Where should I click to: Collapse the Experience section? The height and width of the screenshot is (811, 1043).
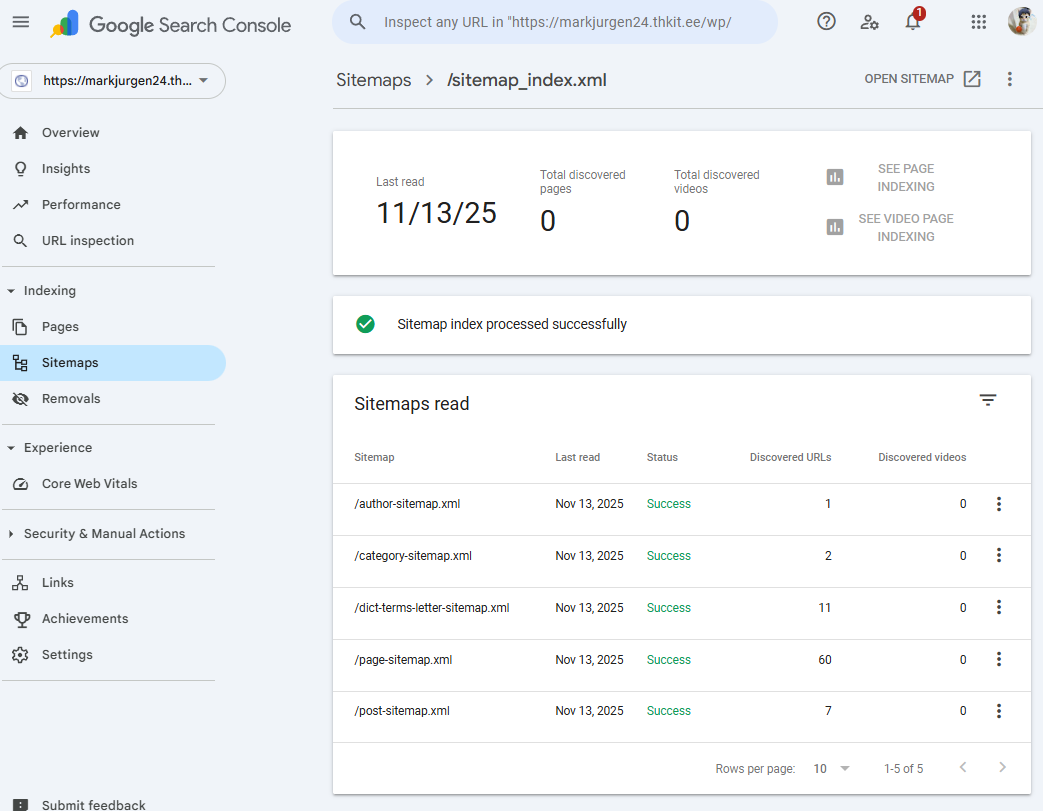12,448
